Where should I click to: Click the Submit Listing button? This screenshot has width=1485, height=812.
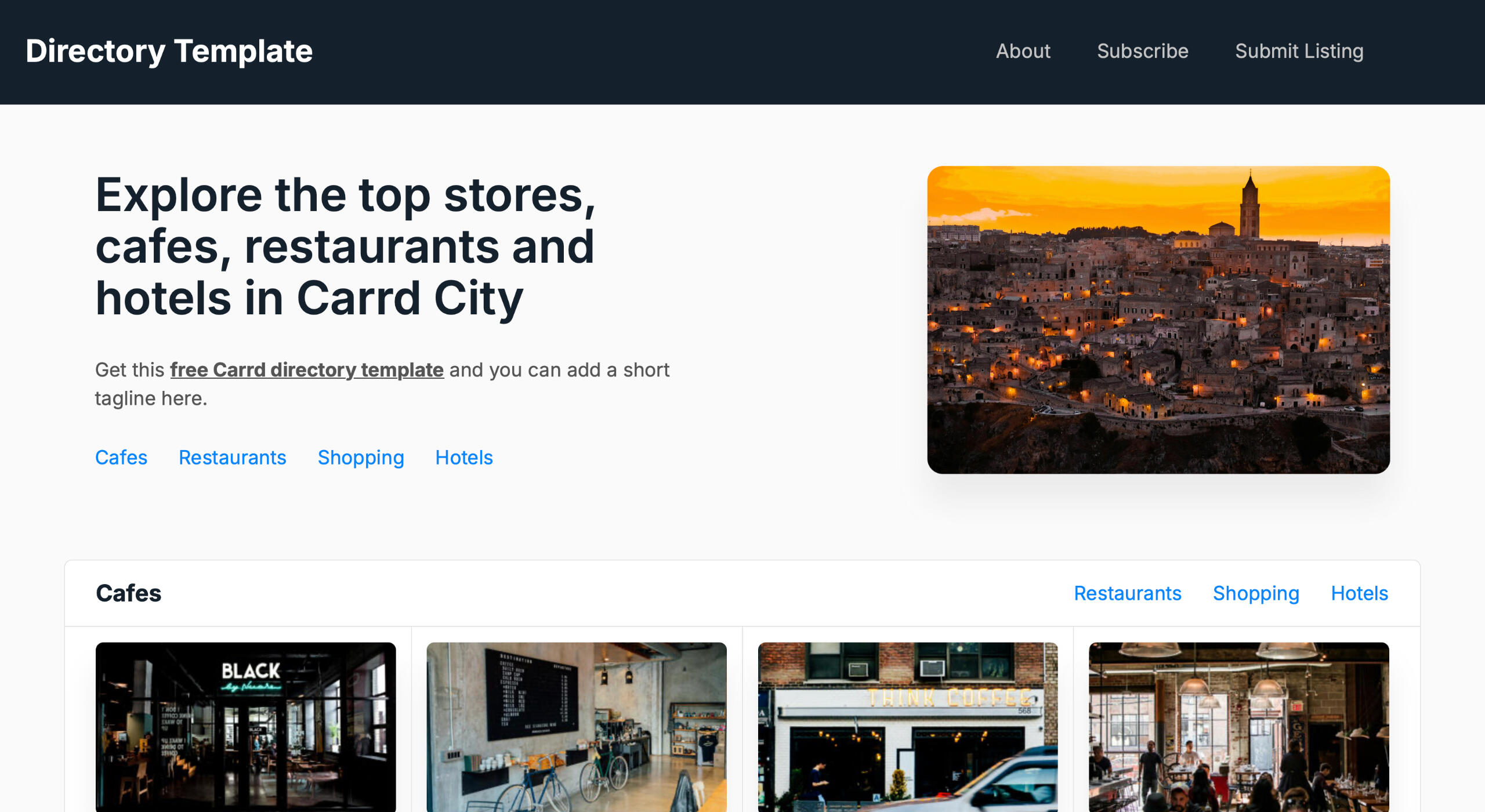[x=1300, y=51]
